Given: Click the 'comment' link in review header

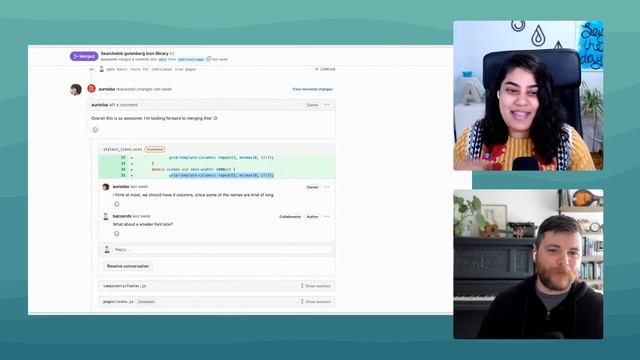Looking at the screenshot, I should (x=129, y=105).
